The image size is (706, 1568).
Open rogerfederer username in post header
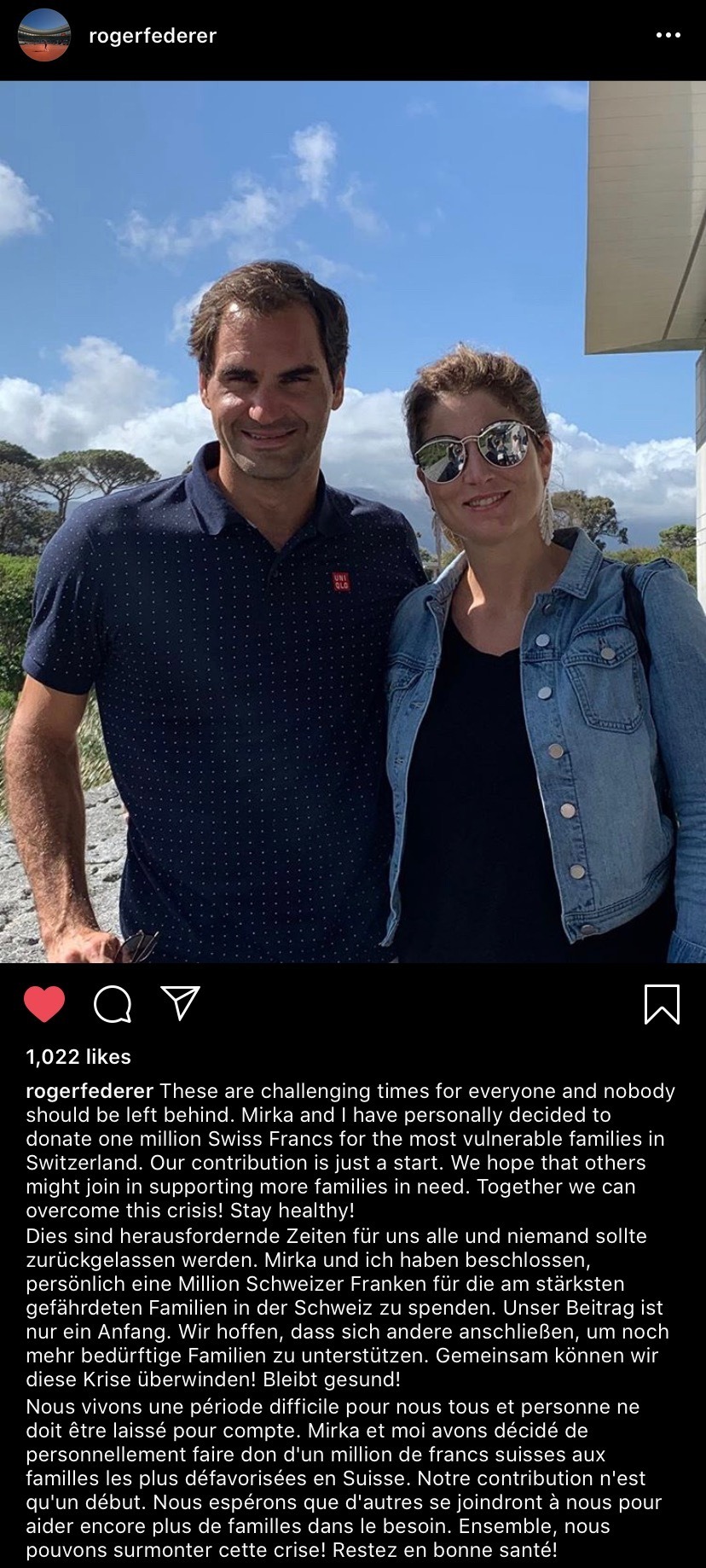point(153,36)
